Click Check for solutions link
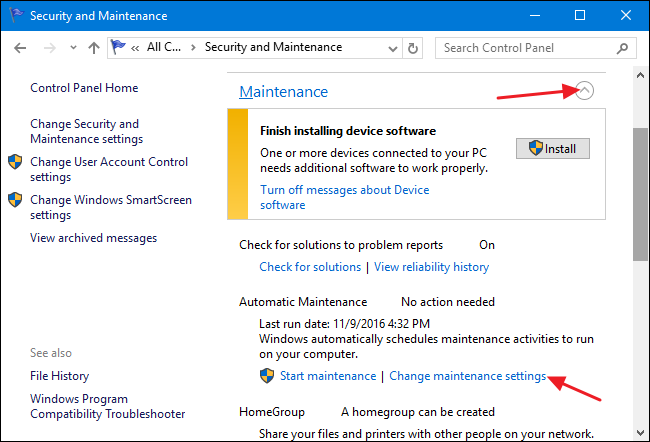 pos(310,267)
